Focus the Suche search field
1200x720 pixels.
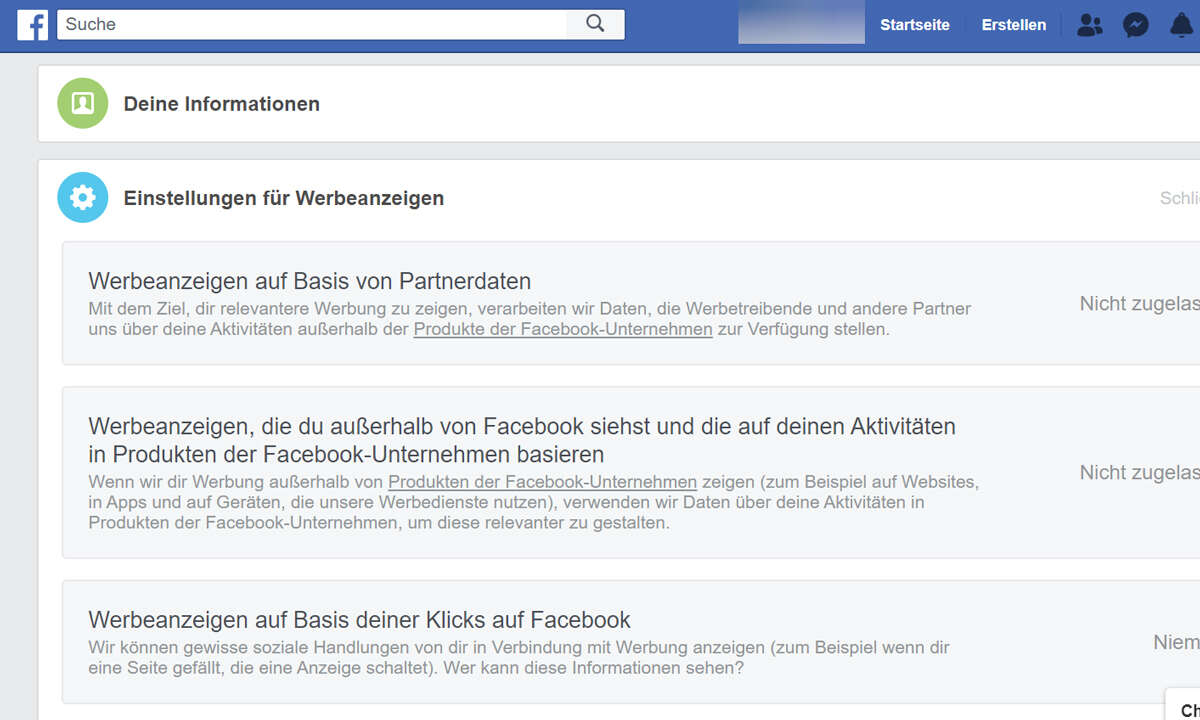312,24
